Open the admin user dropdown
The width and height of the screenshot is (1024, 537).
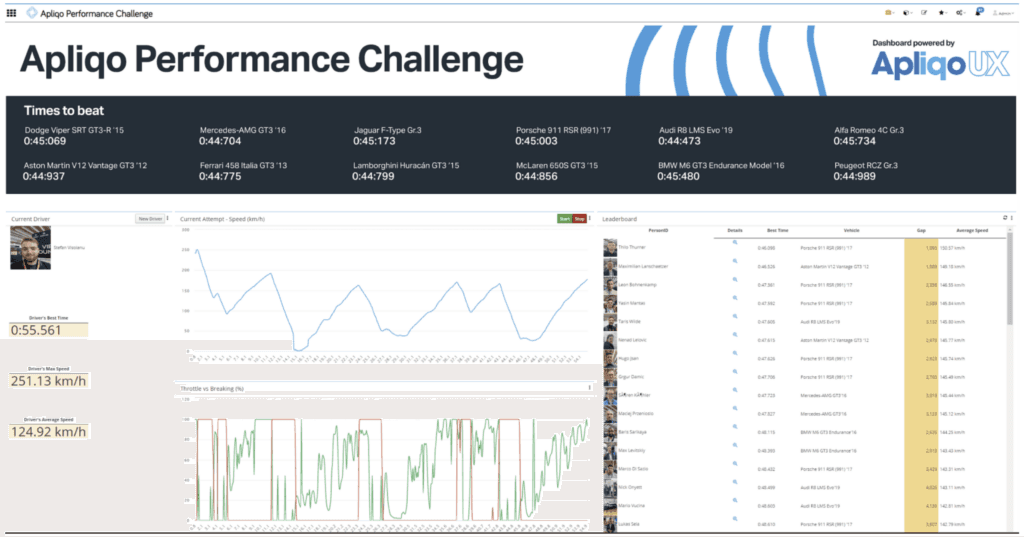tap(1003, 13)
